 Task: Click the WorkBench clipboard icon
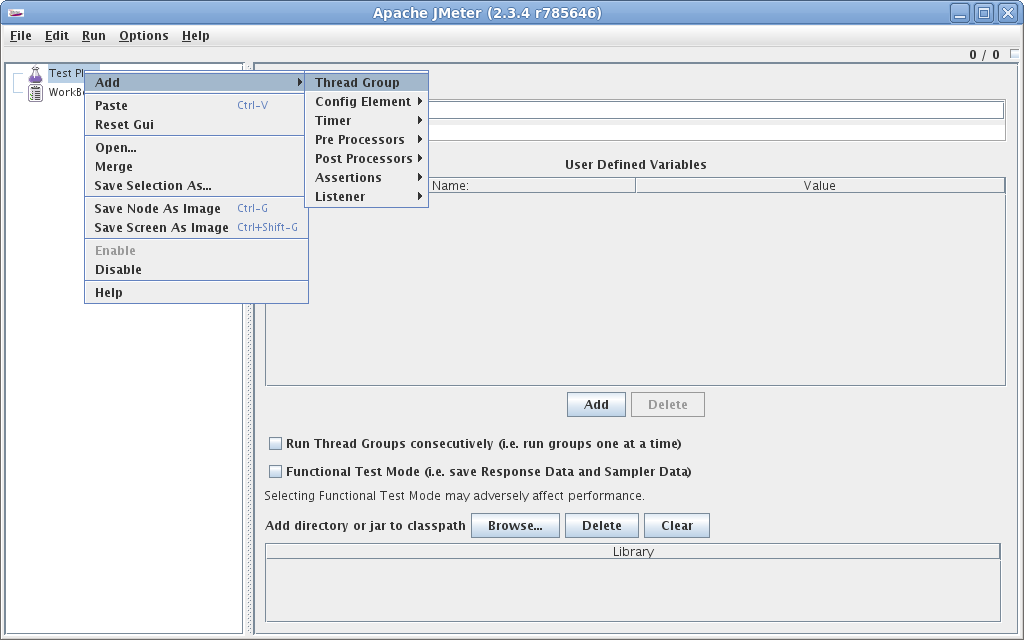pyautogui.click(x=35, y=93)
